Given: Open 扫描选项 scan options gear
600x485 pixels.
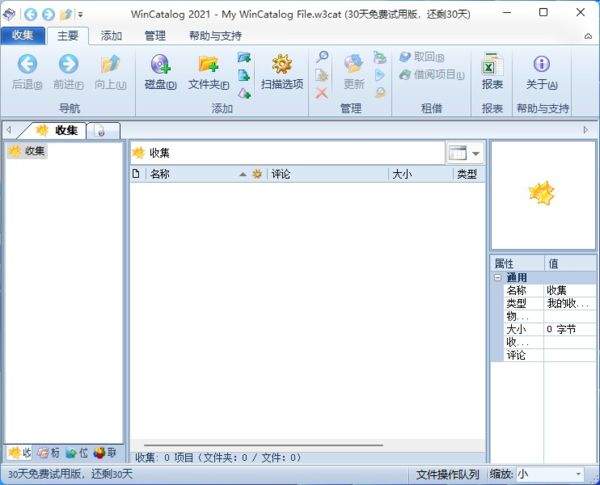Looking at the screenshot, I should pos(282,64).
